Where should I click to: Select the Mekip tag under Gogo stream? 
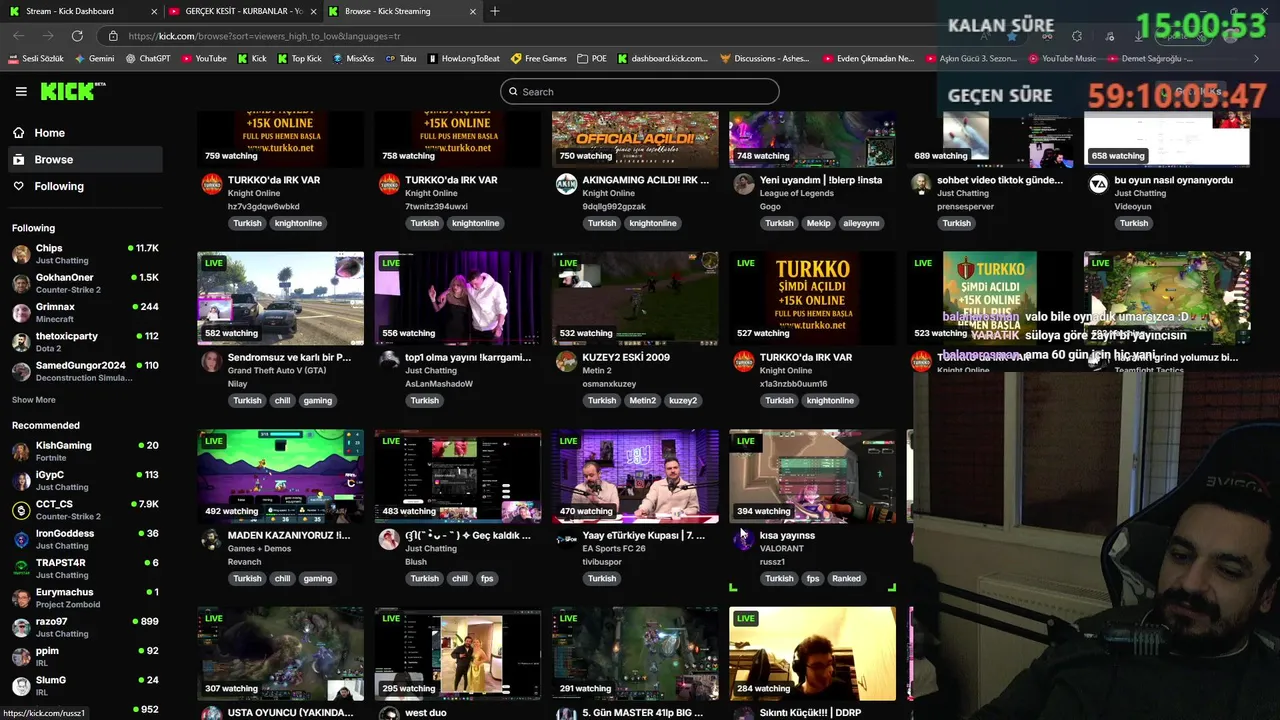[x=818, y=223]
